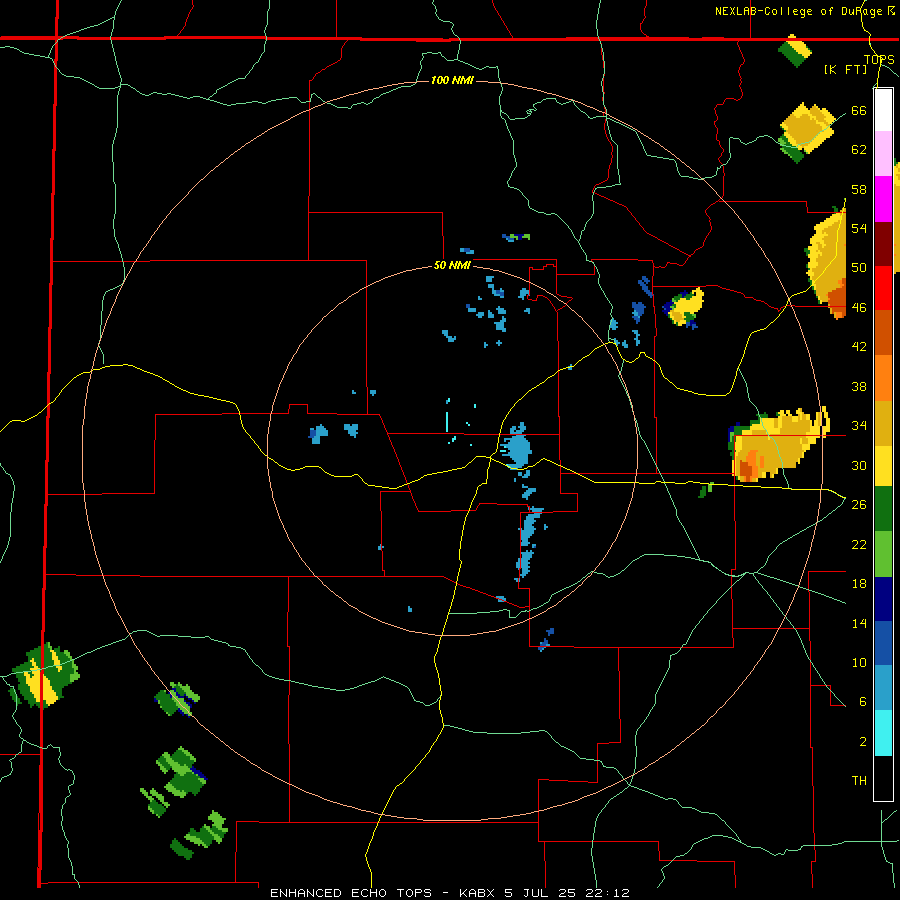Image resolution: width=900 pixels, height=900 pixels.
Task: Select the KABX station identifier
Action: 479,893
